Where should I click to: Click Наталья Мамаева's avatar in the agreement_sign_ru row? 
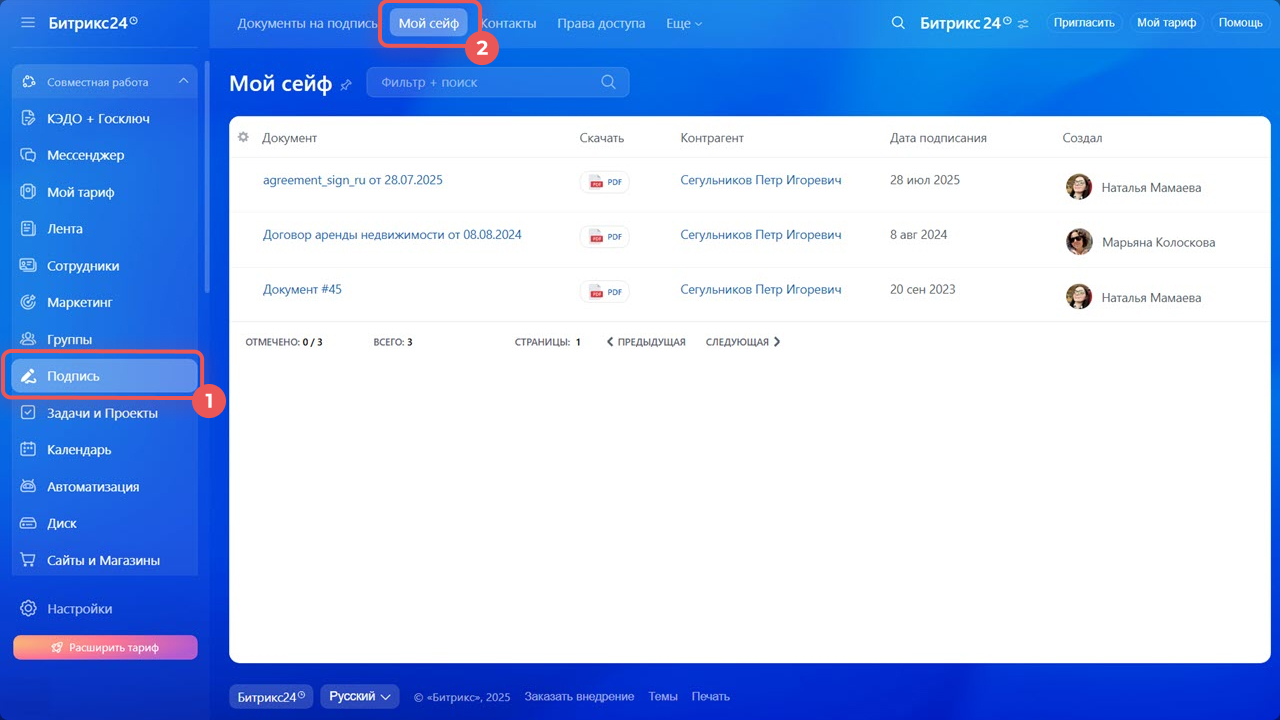pos(1079,187)
